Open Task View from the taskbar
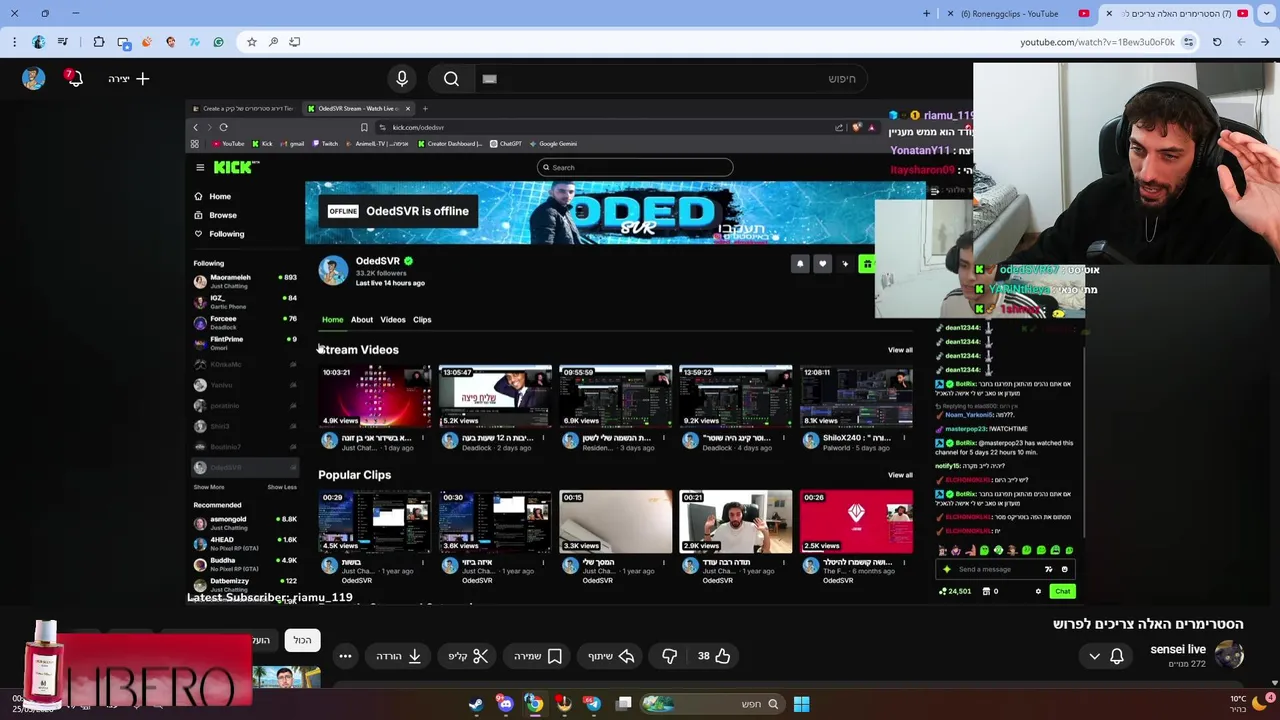The height and width of the screenshot is (720, 1280). pos(624,704)
